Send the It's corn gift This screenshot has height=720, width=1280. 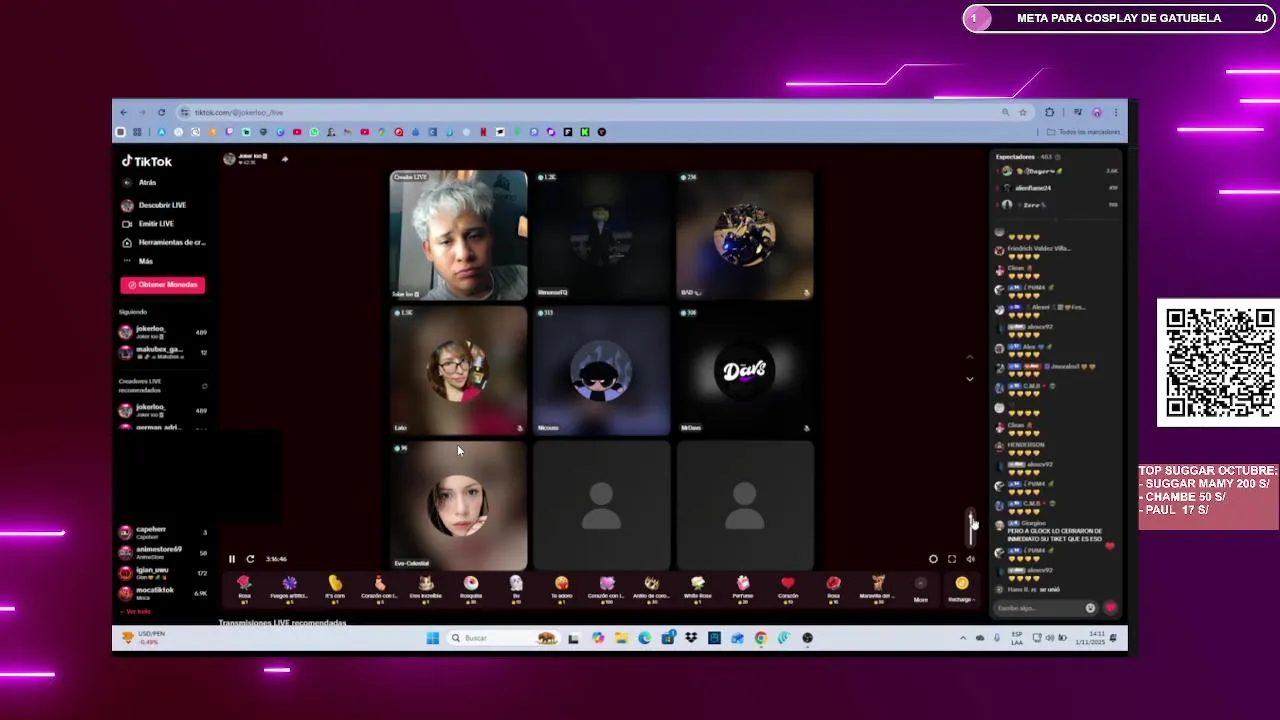[335, 588]
